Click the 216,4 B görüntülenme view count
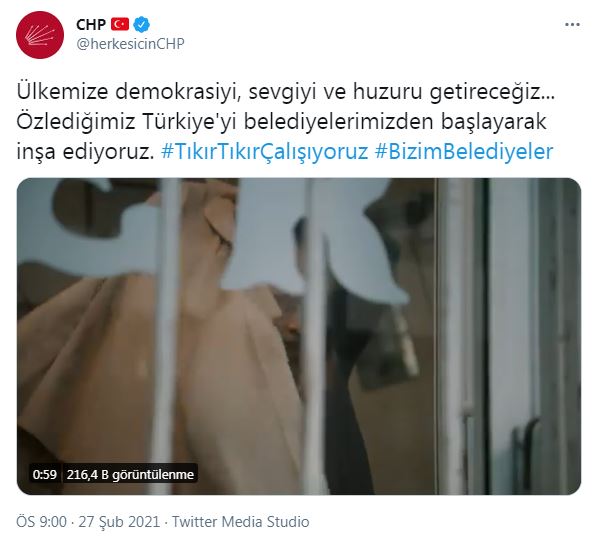This screenshot has width=594, height=538. [130, 474]
